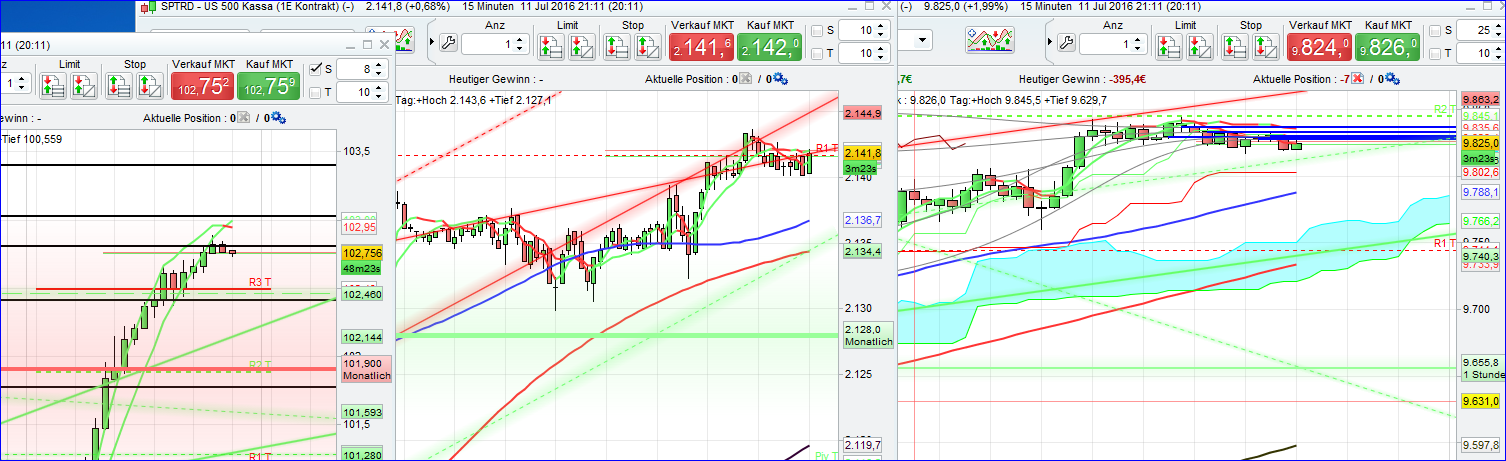Click grey close-position X in 102,75 window
This screenshot has width=1506, height=461.
tap(243, 119)
